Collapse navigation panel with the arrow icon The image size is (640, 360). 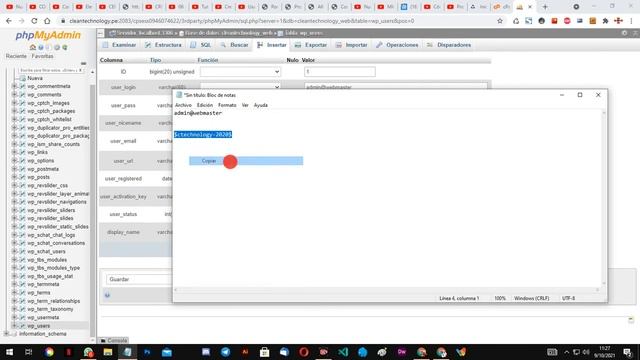(101, 33)
